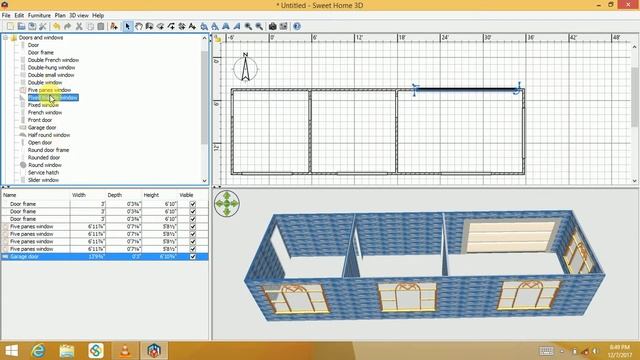Sort furniture list by Height column header
This screenshot has height=360, width=640.
point(160,195)
